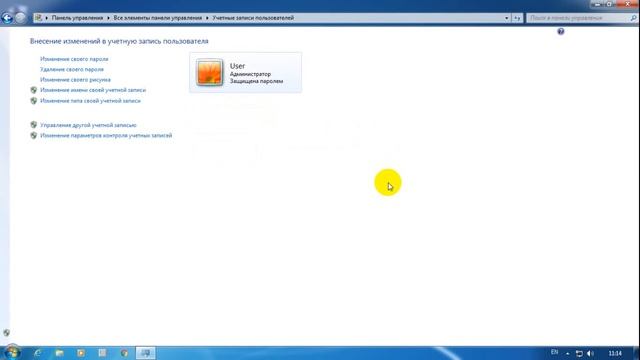This screenshot has width=640, height=360.
Task: Select 'Панель управления' breadcrumb
Action: coord(77,18)
